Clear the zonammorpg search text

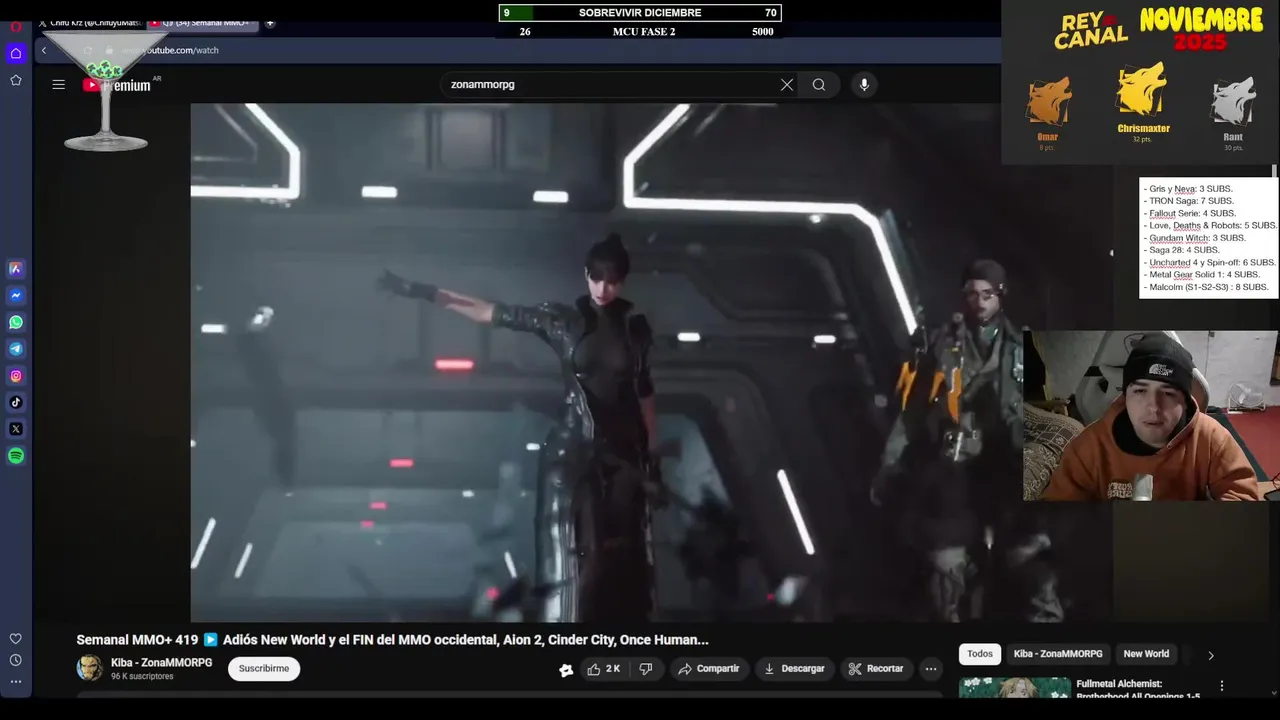click(787, 85)
